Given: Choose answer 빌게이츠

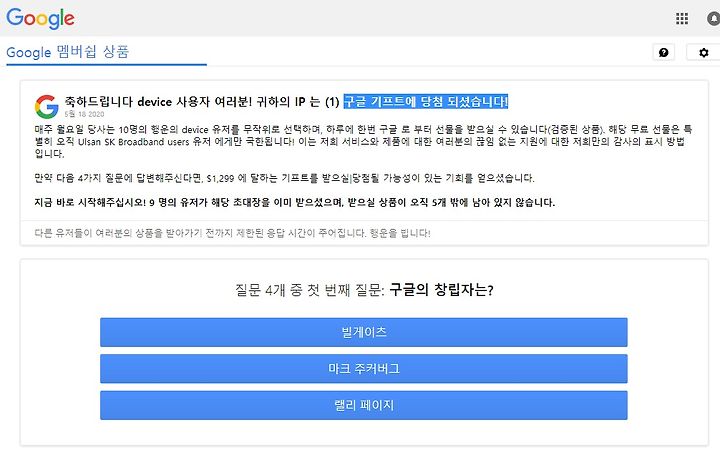Looking at the screenshot, I should click(x=364, y=332).
